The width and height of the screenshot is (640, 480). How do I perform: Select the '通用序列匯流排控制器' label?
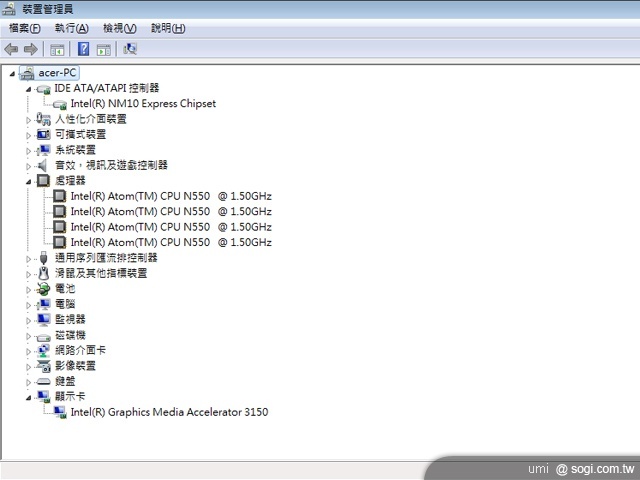pyautogui.click(x=106, y=258)
